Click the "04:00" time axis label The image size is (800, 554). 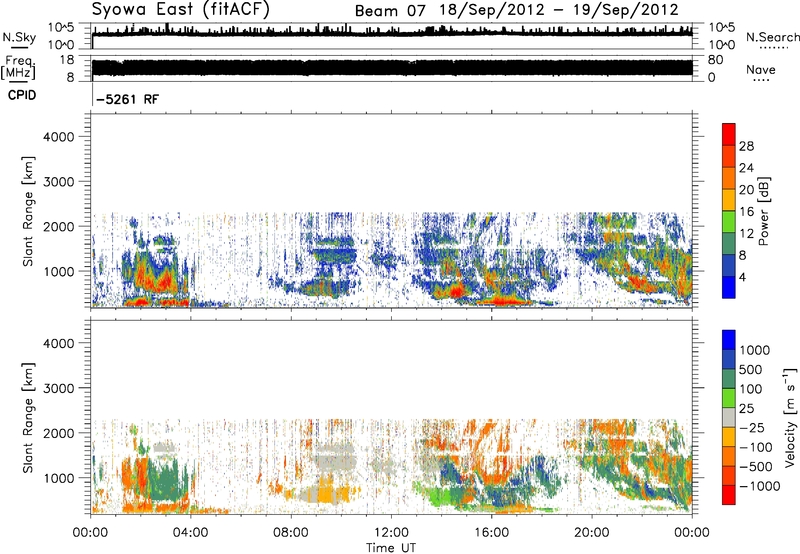190,533
